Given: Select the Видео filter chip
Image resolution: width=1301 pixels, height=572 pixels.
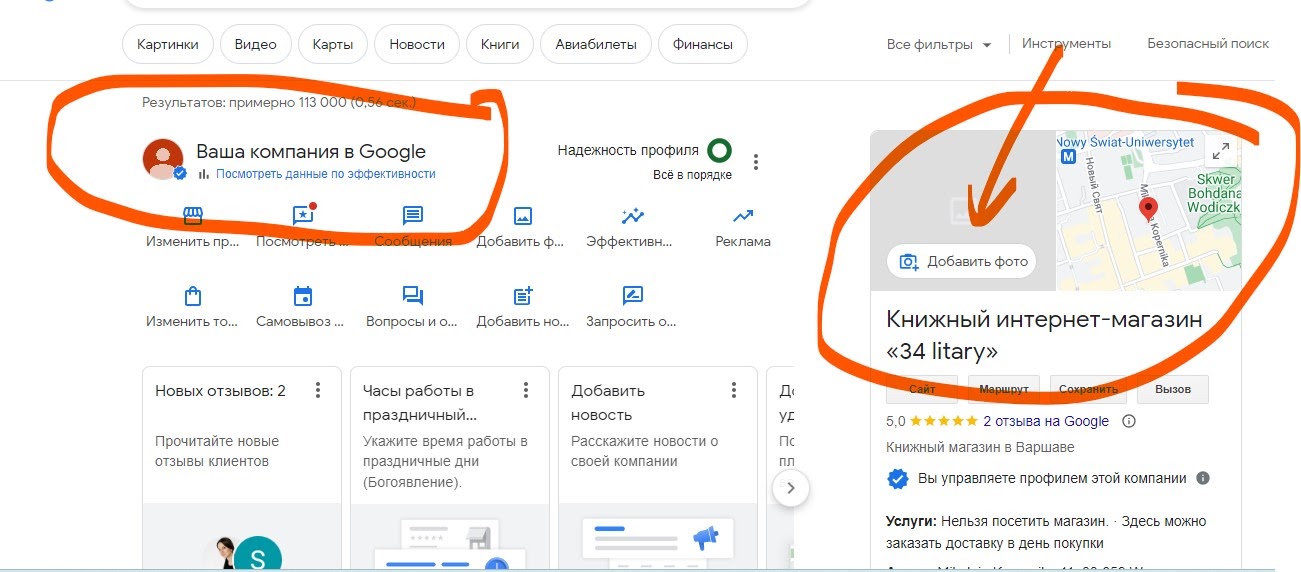Looking at the screenshot, I should (256, 44).
